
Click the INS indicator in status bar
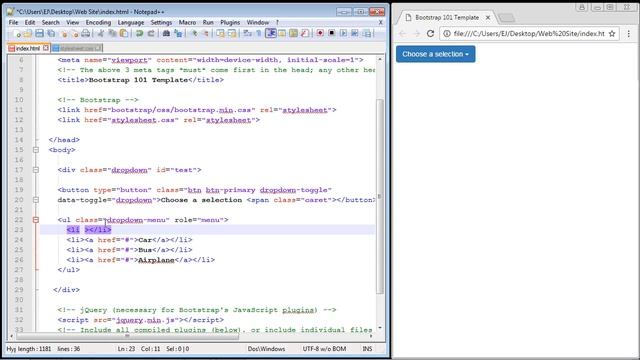(367, 349)
